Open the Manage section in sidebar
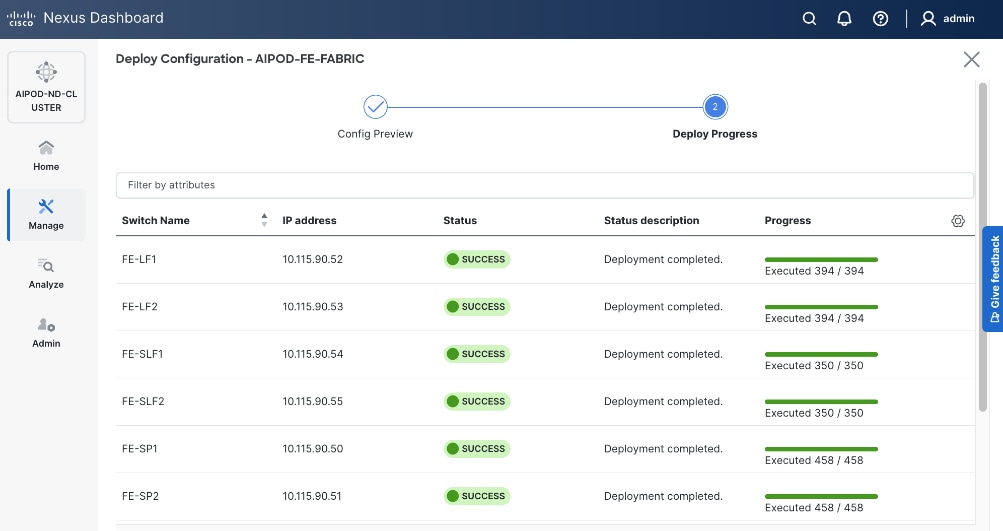The width and height of the screenshot is (1003, 531). [x=46, y=214]
